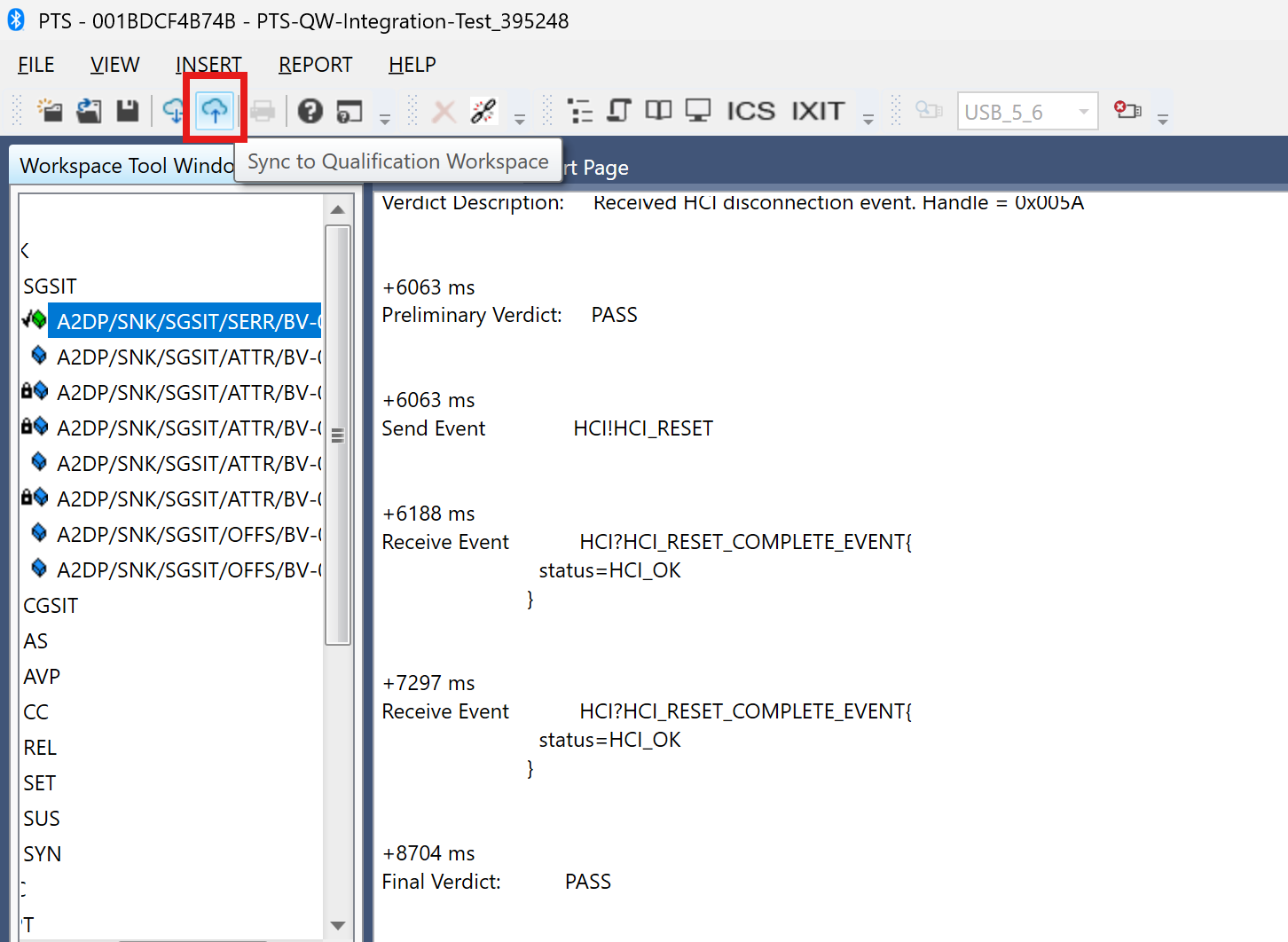Click the greyed-out red X delete icon
The image size is (1288, 942).
pyautogui.click(x=444, y=112)
